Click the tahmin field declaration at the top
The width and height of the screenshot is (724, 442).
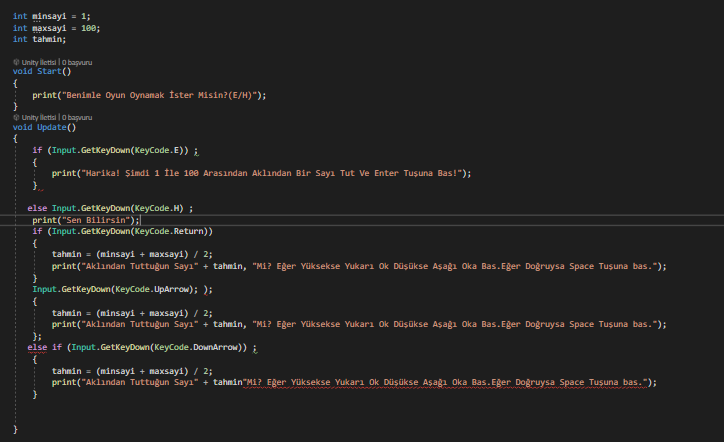[47, 39]
